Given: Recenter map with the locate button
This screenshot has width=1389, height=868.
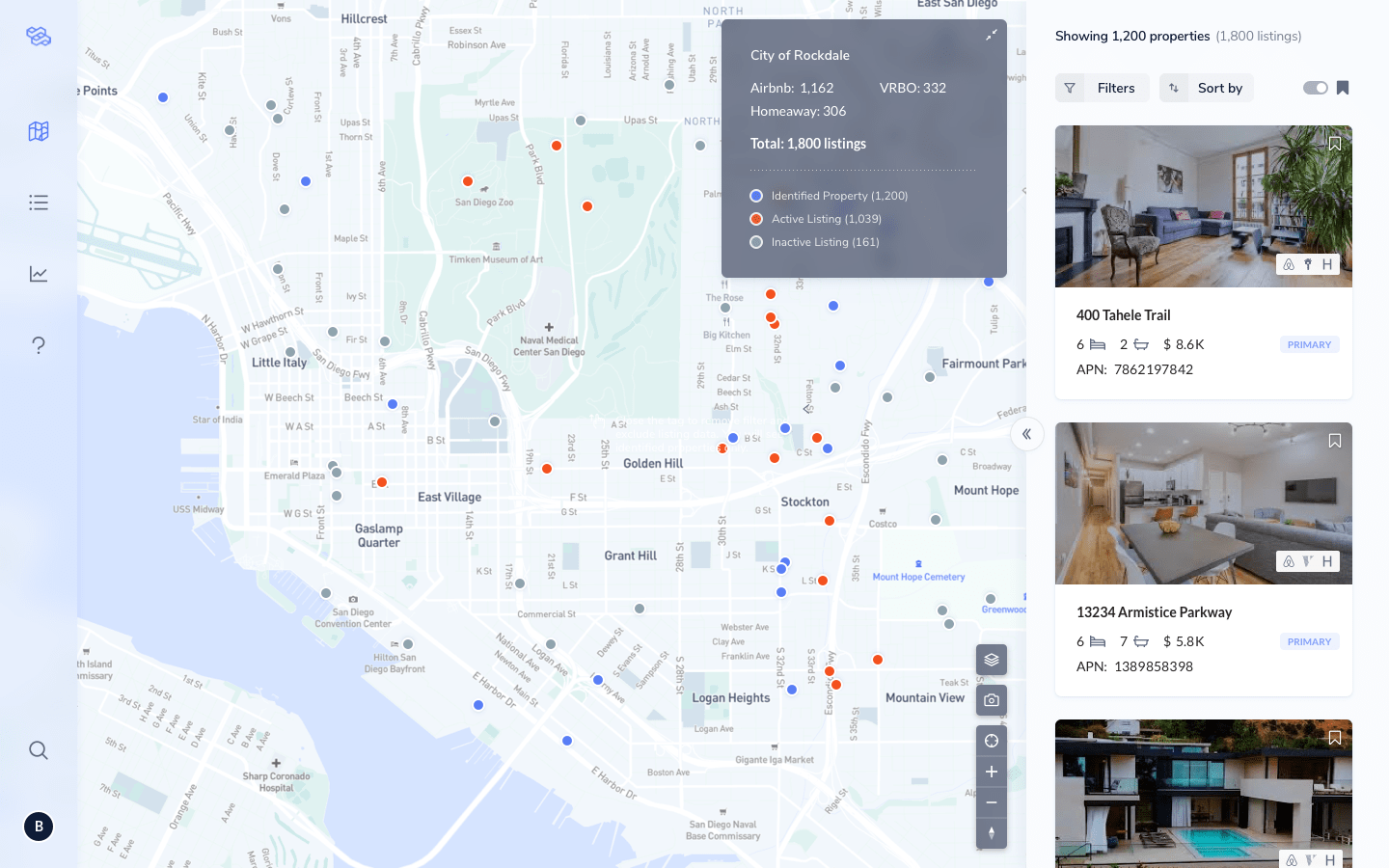Looking at the screenshot, I should click(x=992, y=741).
